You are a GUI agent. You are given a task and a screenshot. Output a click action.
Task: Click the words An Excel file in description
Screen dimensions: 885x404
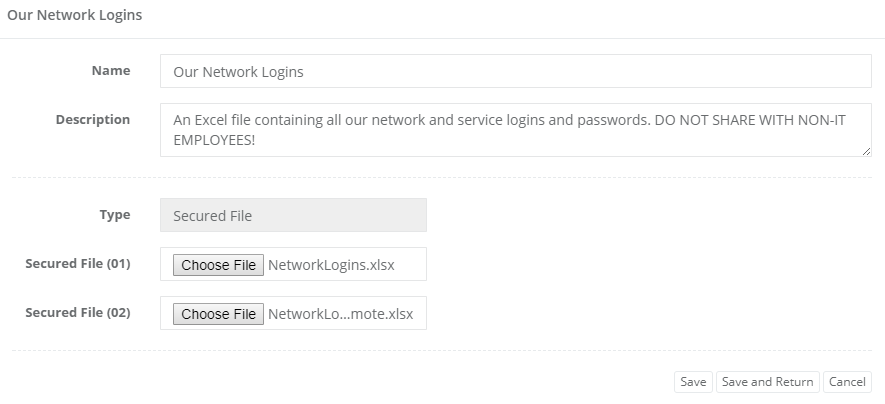(211, 120)
